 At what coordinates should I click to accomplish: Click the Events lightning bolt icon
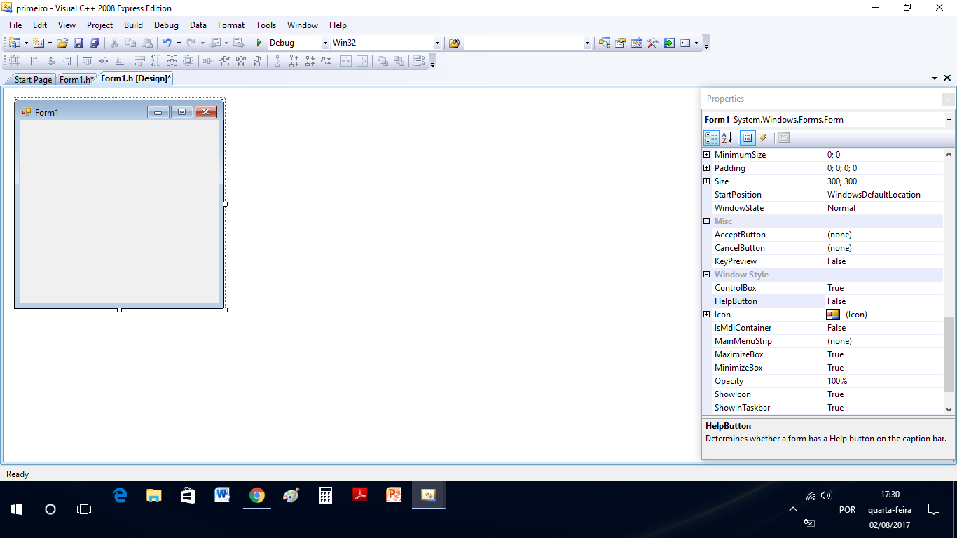click(763, 138)
